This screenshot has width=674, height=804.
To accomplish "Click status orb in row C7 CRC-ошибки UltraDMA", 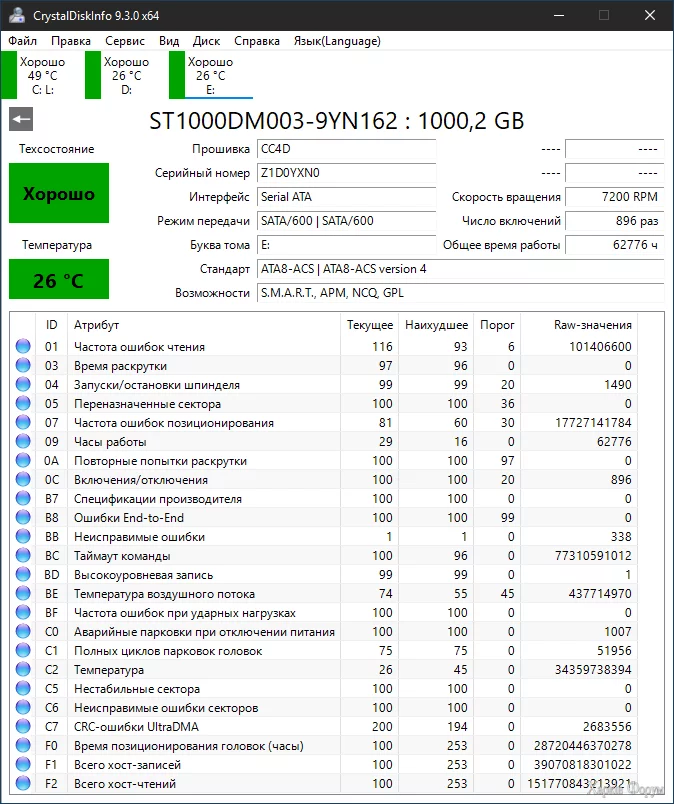I will pyautogui.click(x=23, y=726).
